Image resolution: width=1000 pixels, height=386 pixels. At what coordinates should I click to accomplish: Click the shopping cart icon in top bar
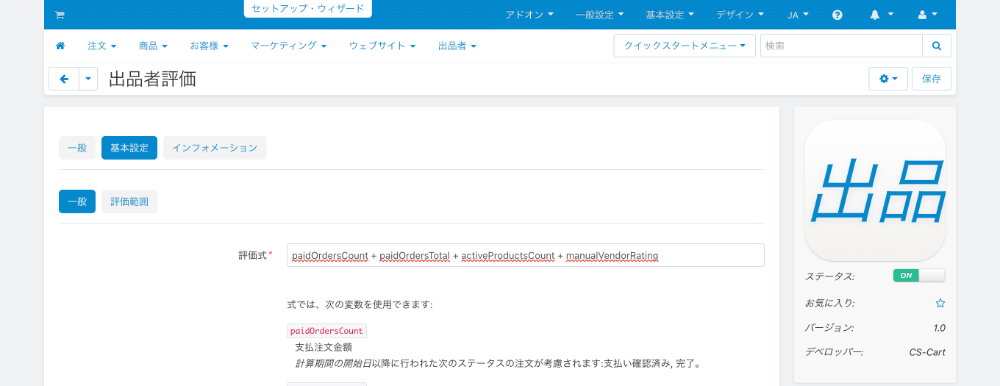tap(59, 15)
